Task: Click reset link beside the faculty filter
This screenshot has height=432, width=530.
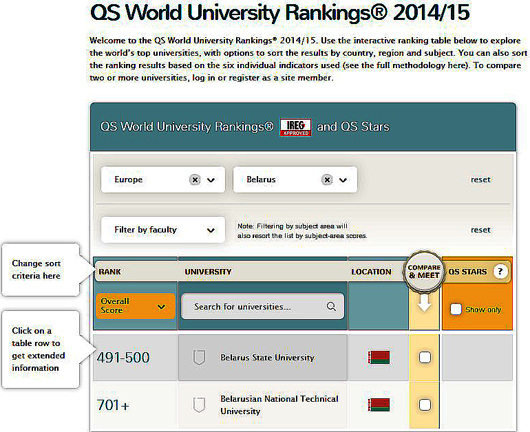Action: coord(480,230)
